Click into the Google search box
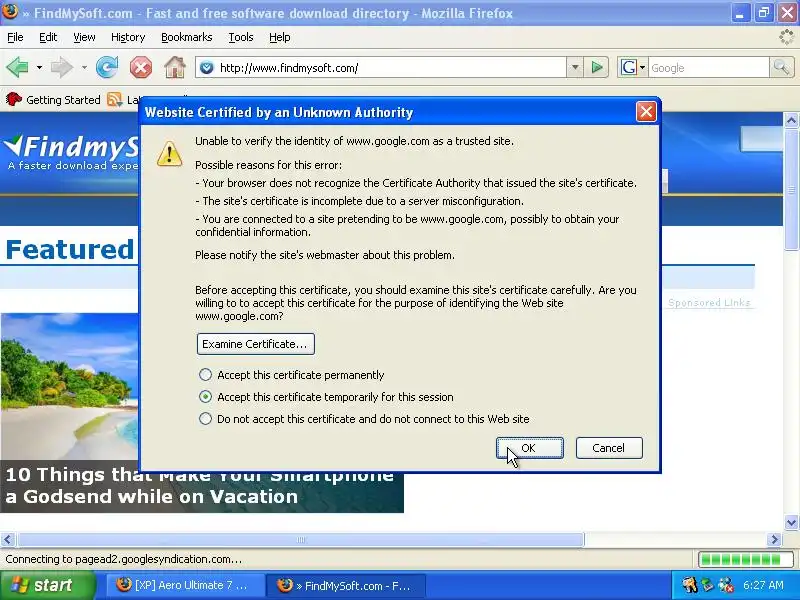The image size is (800, 600). click(x=709, y=67)
